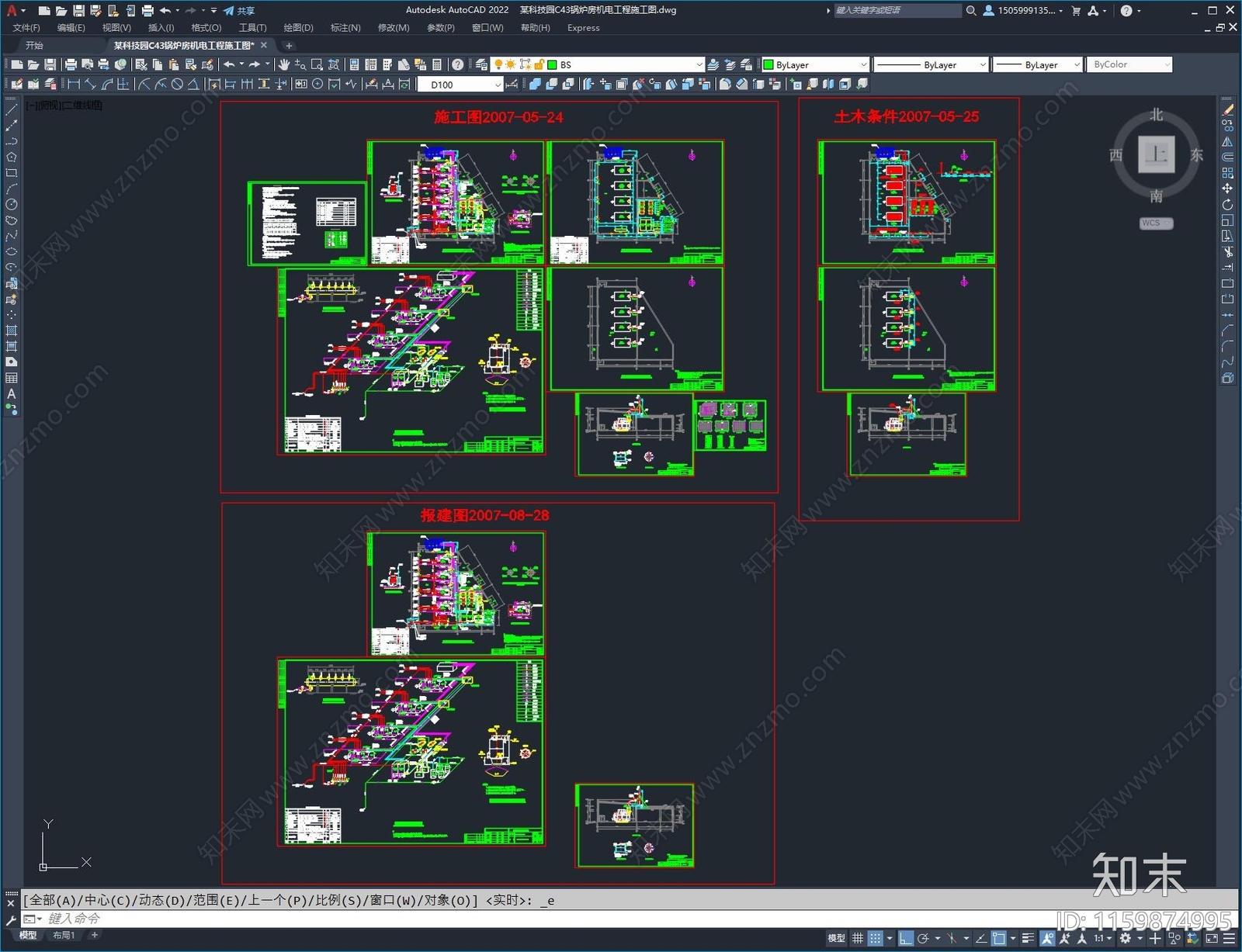
Task: Click the Undo arrow in standard toolbar
Action: click(x=229, y=64)
